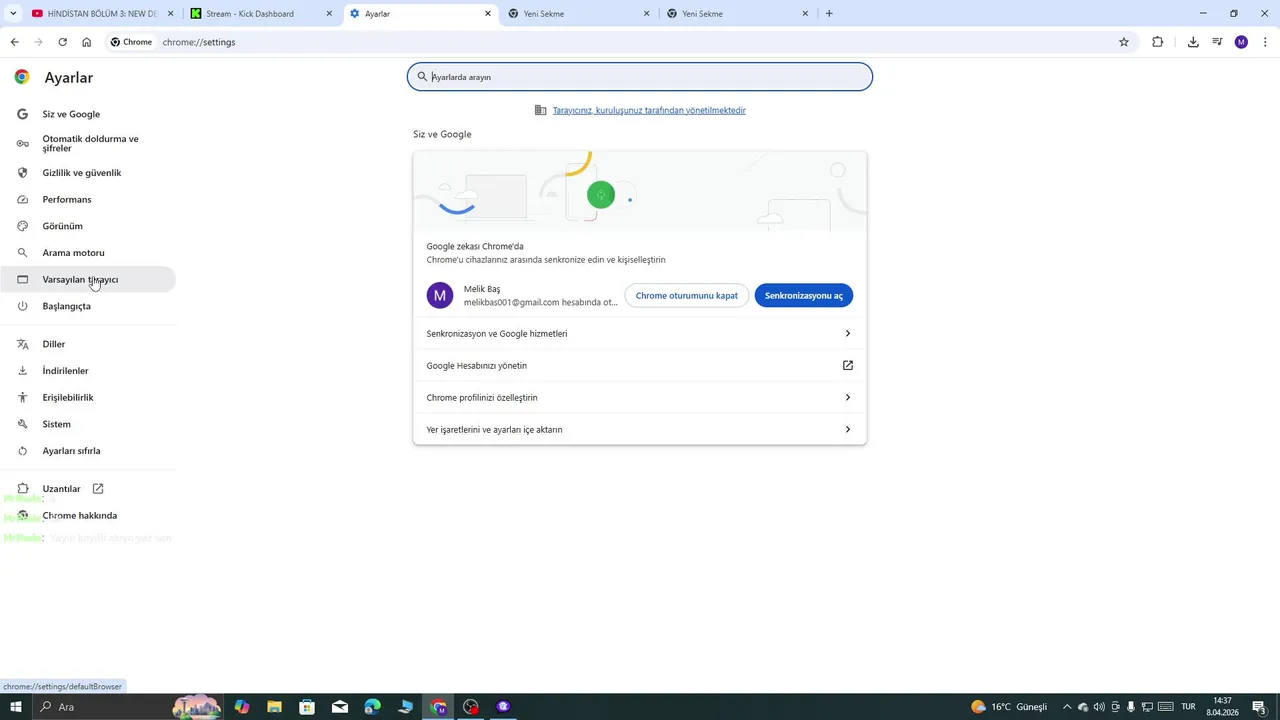
Task: Click the Ayarlarda arayın search field
Action: pos(640,77)
